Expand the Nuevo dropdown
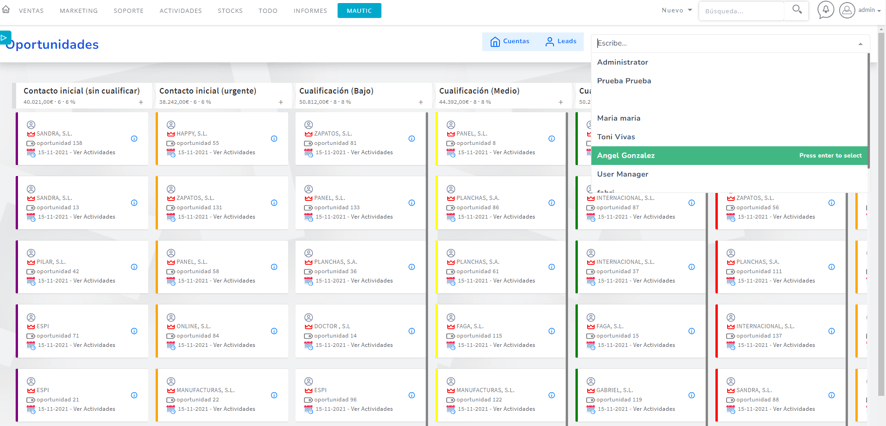The image size is (886, 426). [x=677, y=10]
